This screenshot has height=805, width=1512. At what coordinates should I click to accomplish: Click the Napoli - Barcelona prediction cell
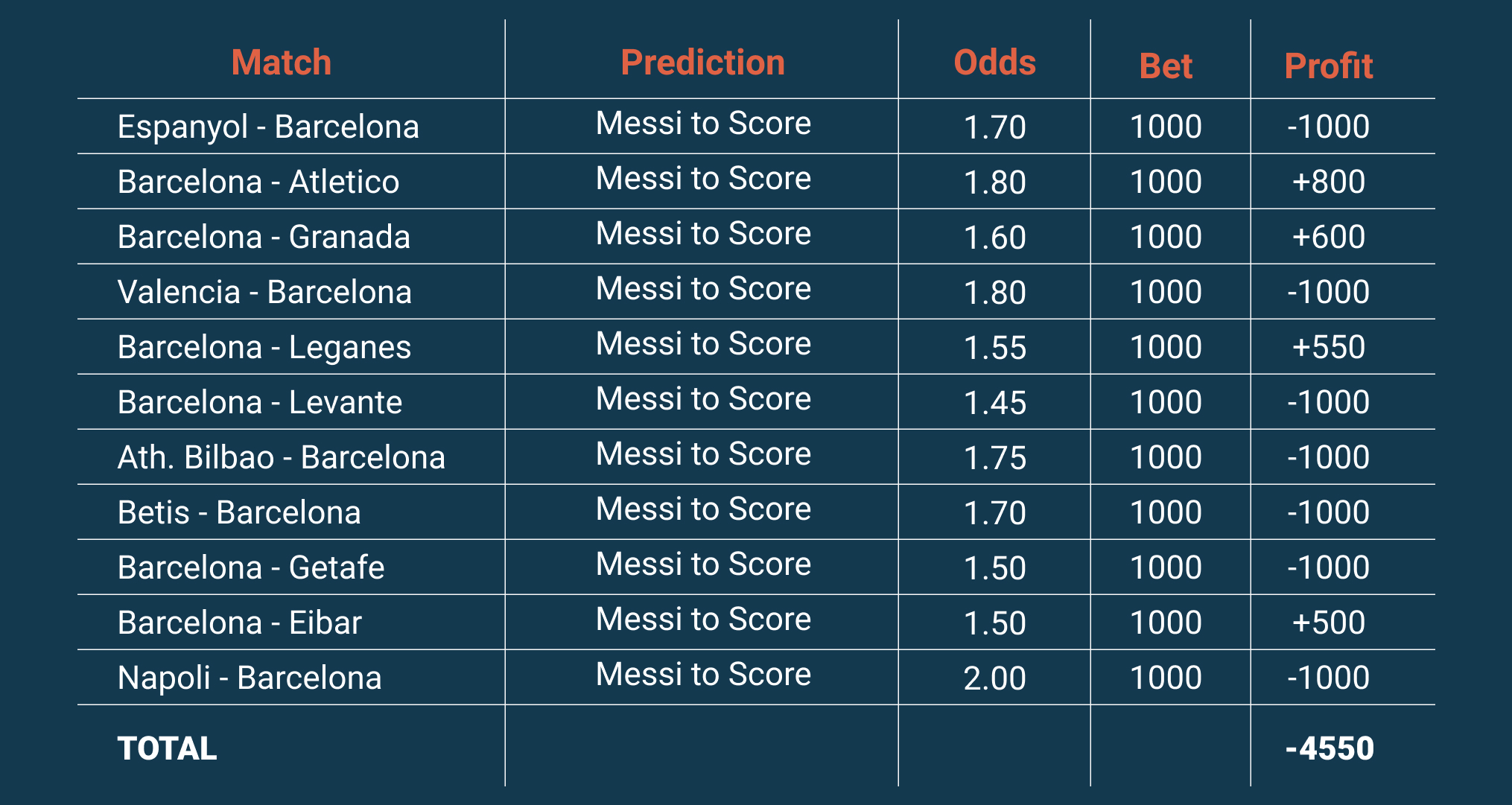(x=703, y=674)
